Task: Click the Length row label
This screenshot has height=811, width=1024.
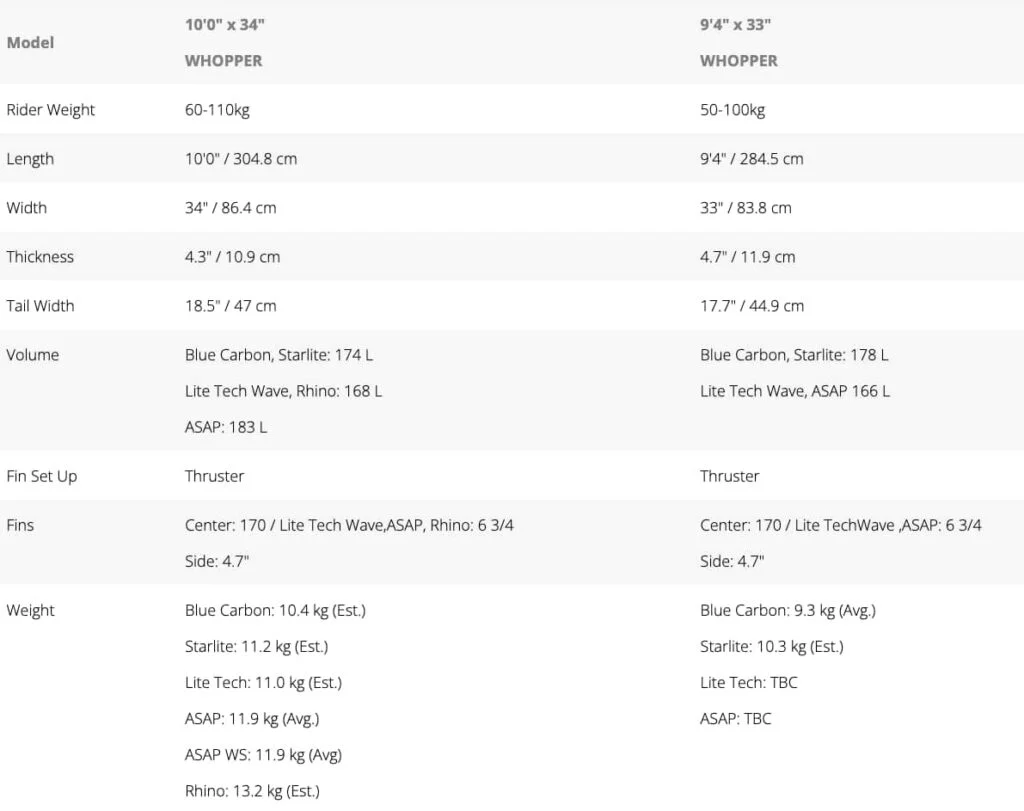Action: pyautogui.click(x=30, y=159)
